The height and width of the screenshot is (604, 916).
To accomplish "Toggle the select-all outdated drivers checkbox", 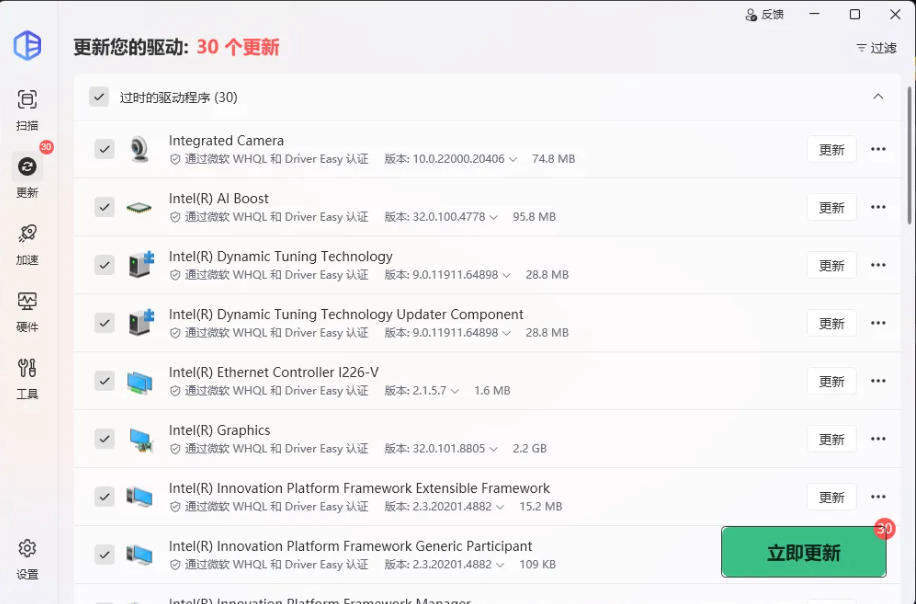I will click(x=99, y=97).
